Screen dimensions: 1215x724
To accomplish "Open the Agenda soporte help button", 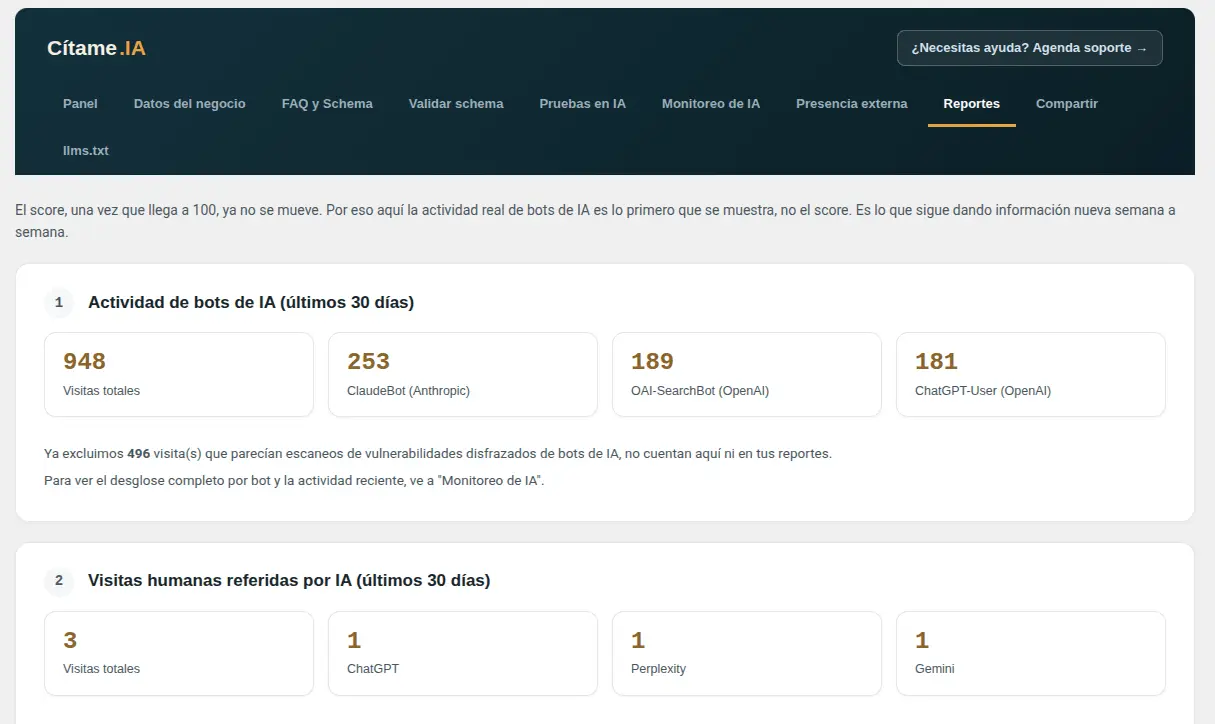I will [1029, 48].
